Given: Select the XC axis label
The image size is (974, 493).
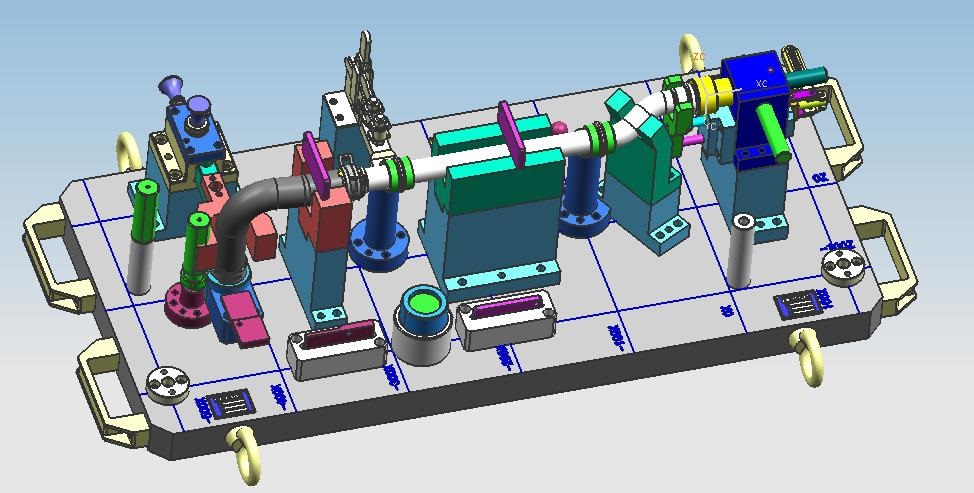Looking at the screenshot, I should pos(762,83).
